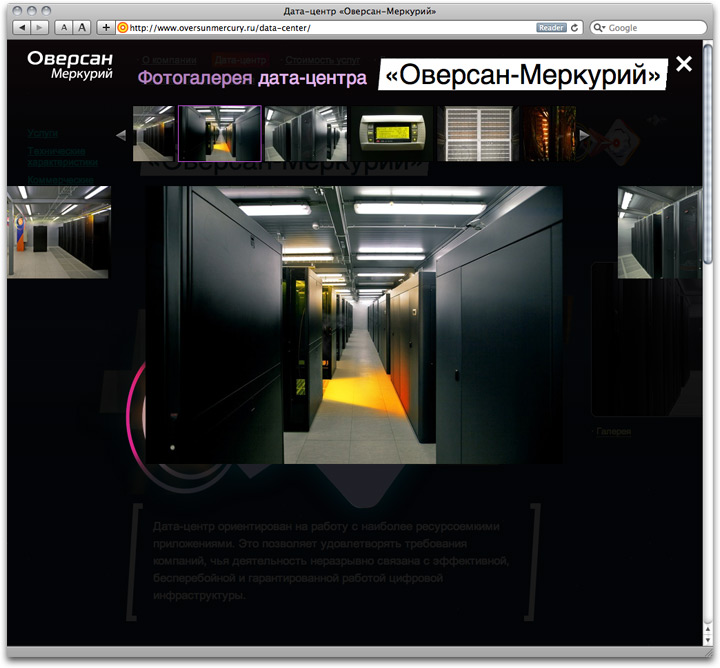Click the Google search field

[x=655, y=28]
